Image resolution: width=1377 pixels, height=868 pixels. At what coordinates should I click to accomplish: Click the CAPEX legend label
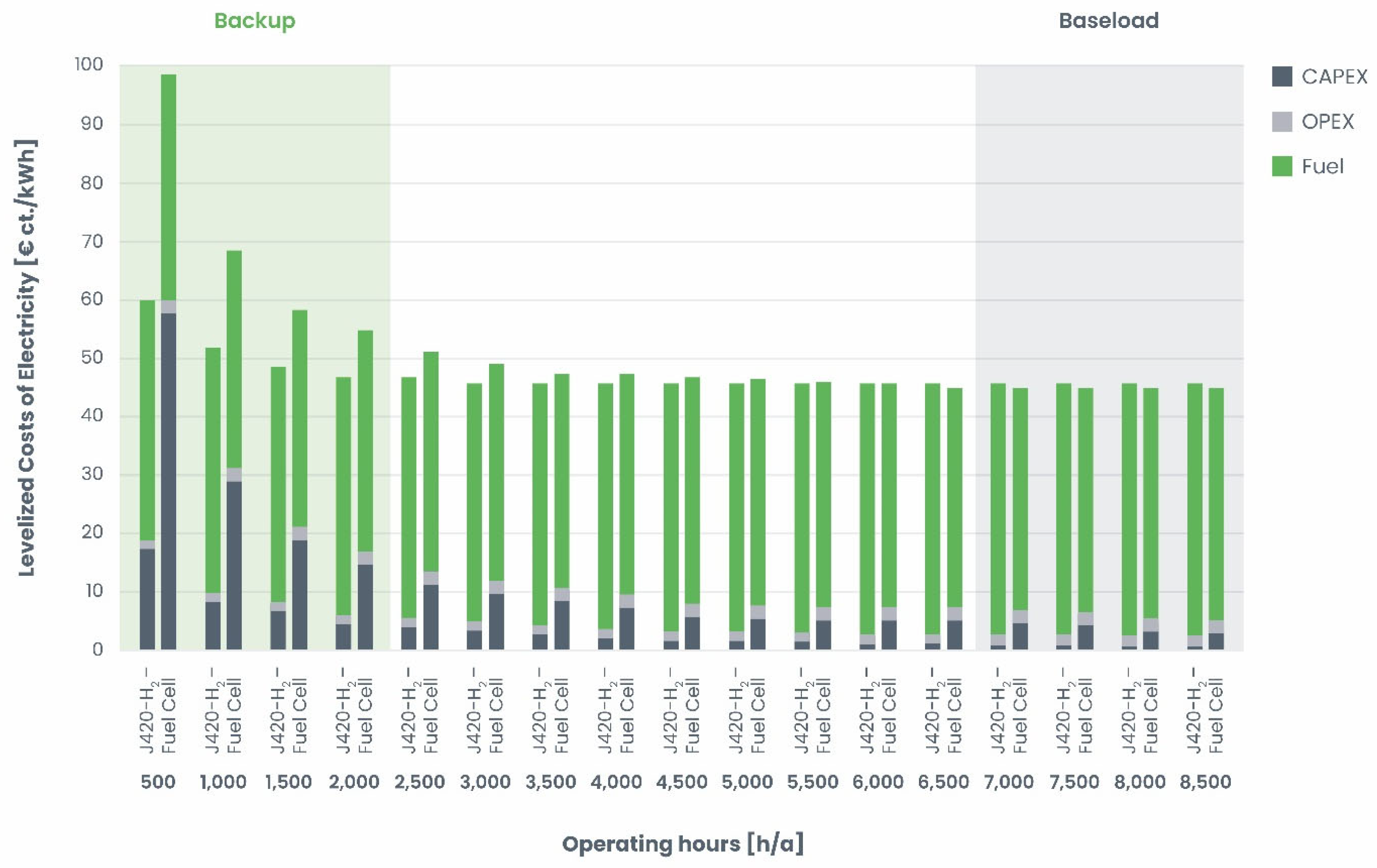coord(1334,77)
